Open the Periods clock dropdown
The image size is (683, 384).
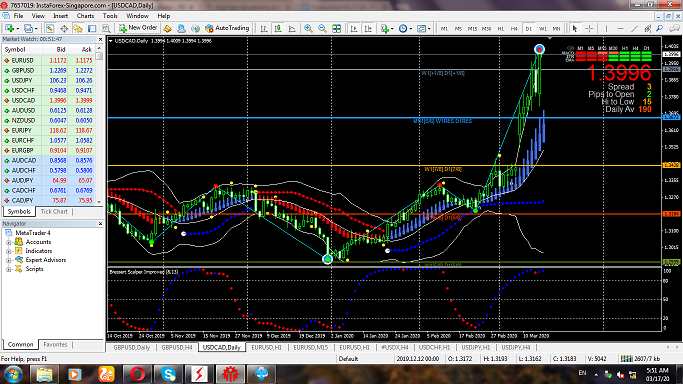pyautogui.click(x=405, y=28)
